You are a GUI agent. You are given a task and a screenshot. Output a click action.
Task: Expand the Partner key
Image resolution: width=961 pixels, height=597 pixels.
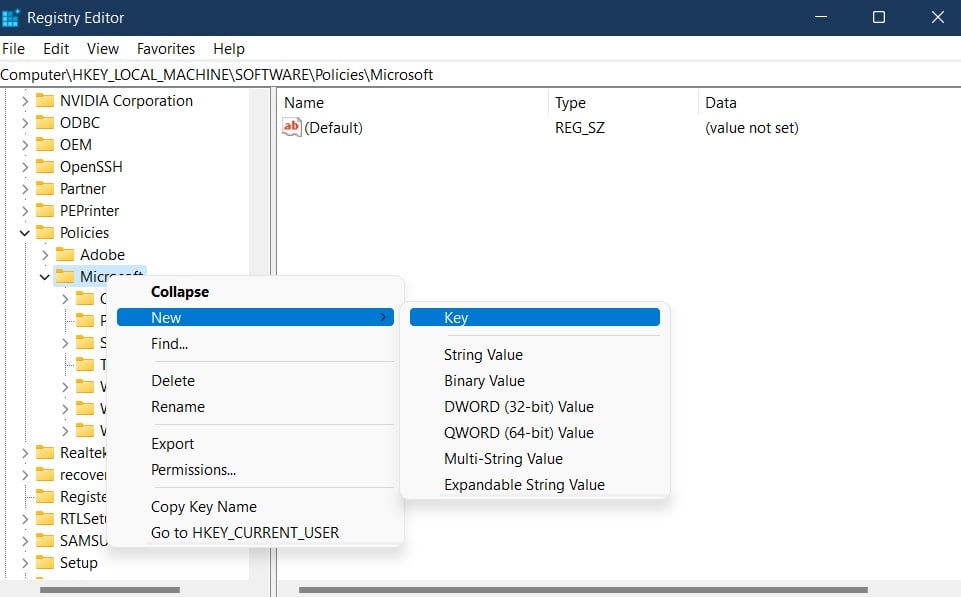point(25,189)
